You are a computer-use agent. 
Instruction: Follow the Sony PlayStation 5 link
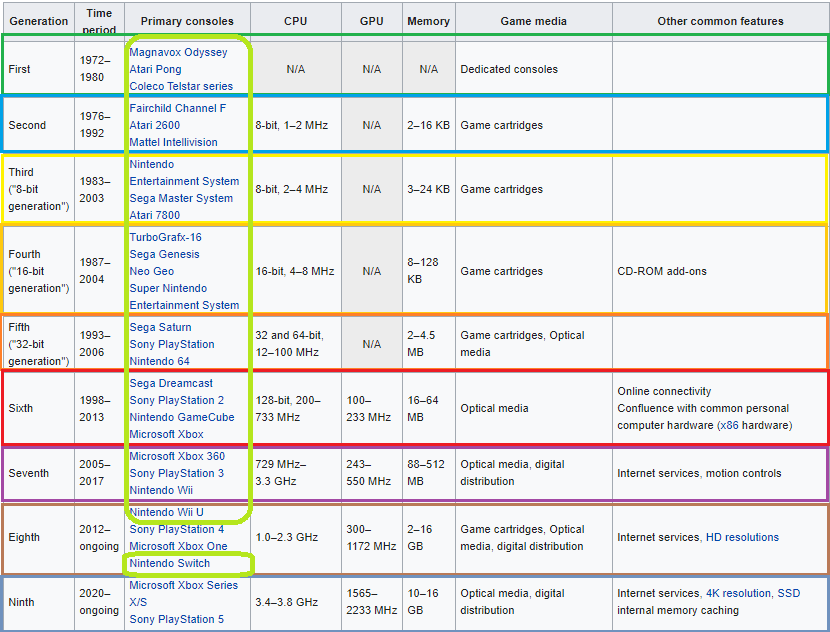coord(177,619)
